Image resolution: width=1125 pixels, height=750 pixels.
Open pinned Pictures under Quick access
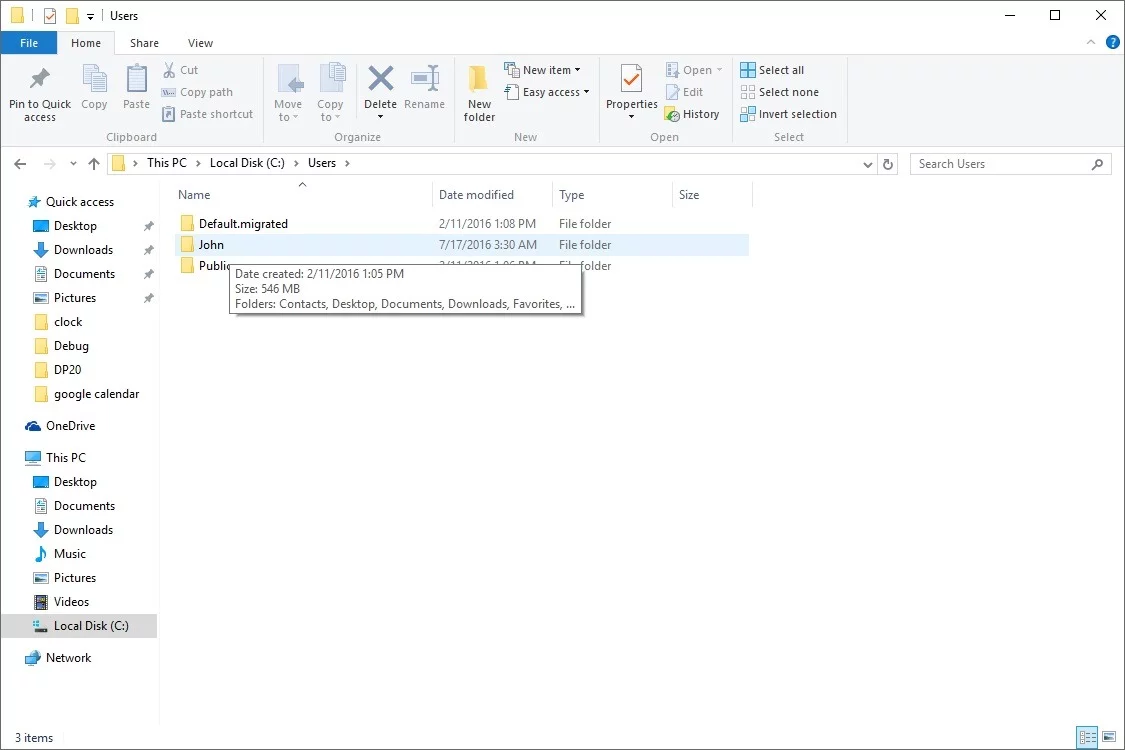click(75, 298)
